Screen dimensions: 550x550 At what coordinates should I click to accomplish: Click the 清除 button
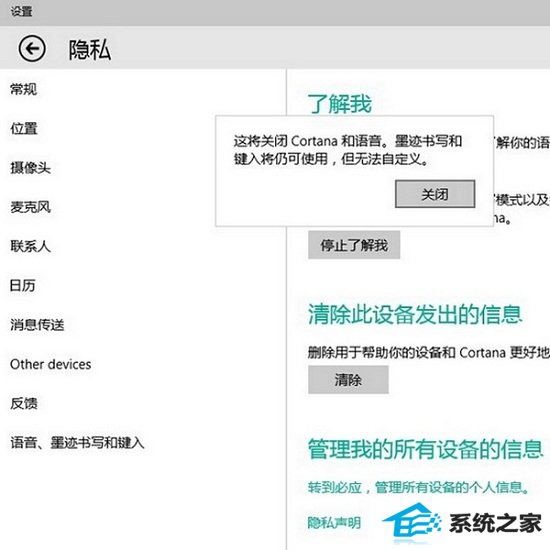(x=348, y=380)
